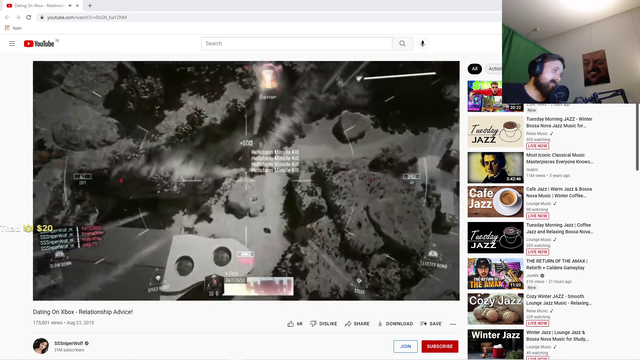
Task: Mute the tab using the audio icon
Action: [x=70, y=6]
